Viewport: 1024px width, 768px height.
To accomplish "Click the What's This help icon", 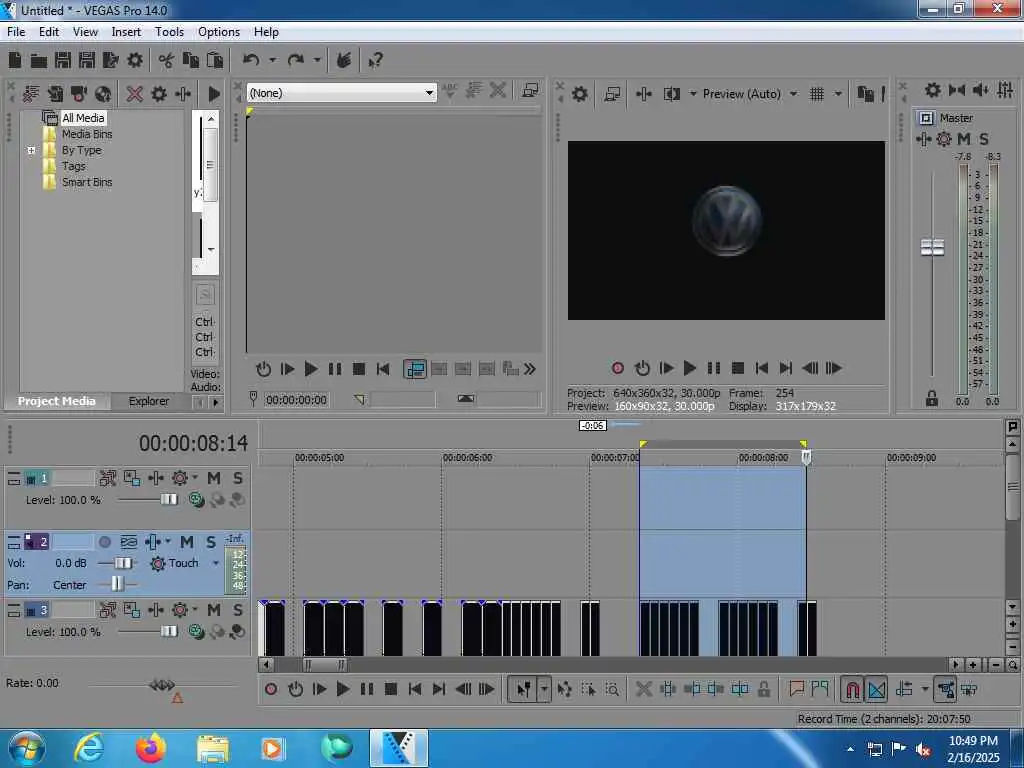I will click(376, 61).
